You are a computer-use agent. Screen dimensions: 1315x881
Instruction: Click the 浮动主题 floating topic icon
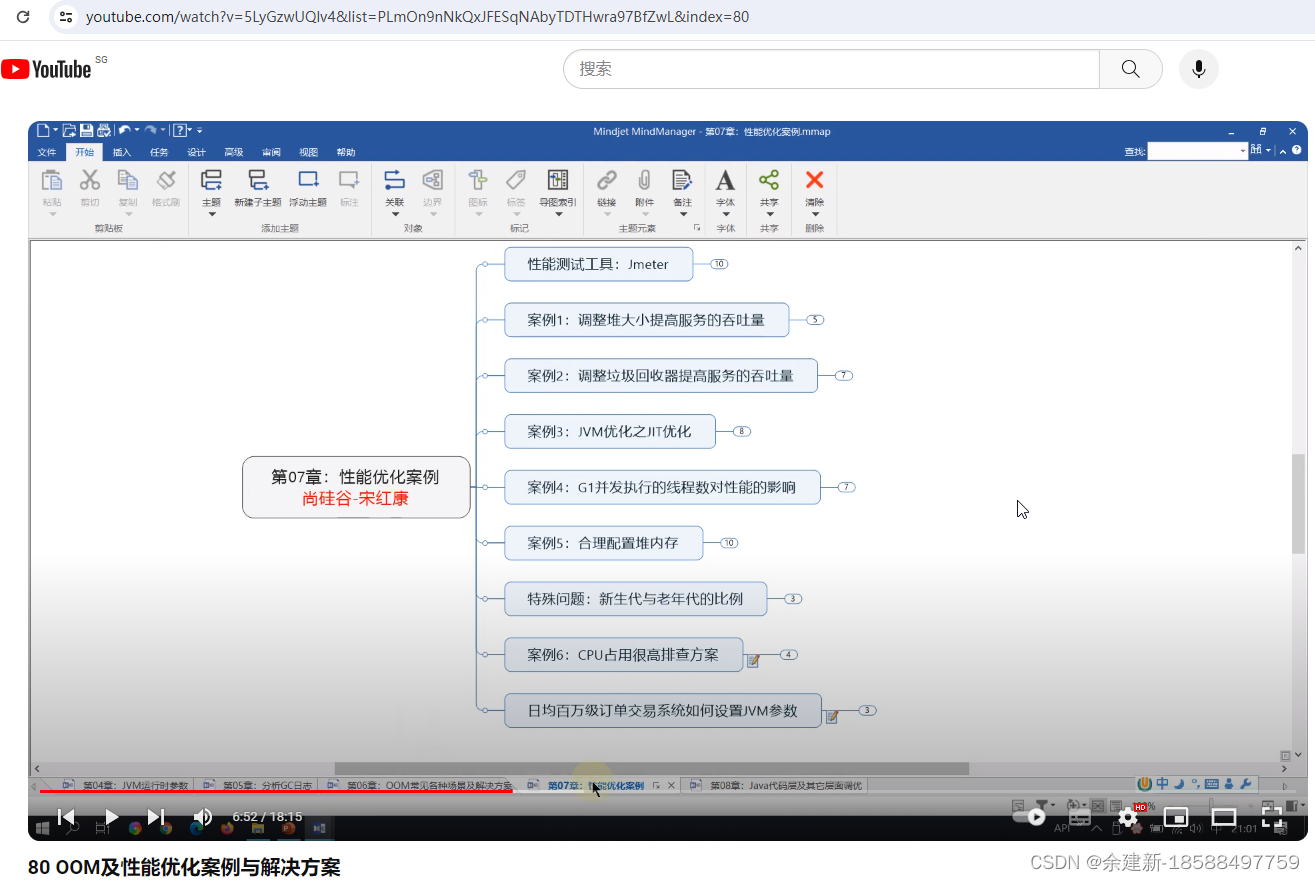[308, 180]
